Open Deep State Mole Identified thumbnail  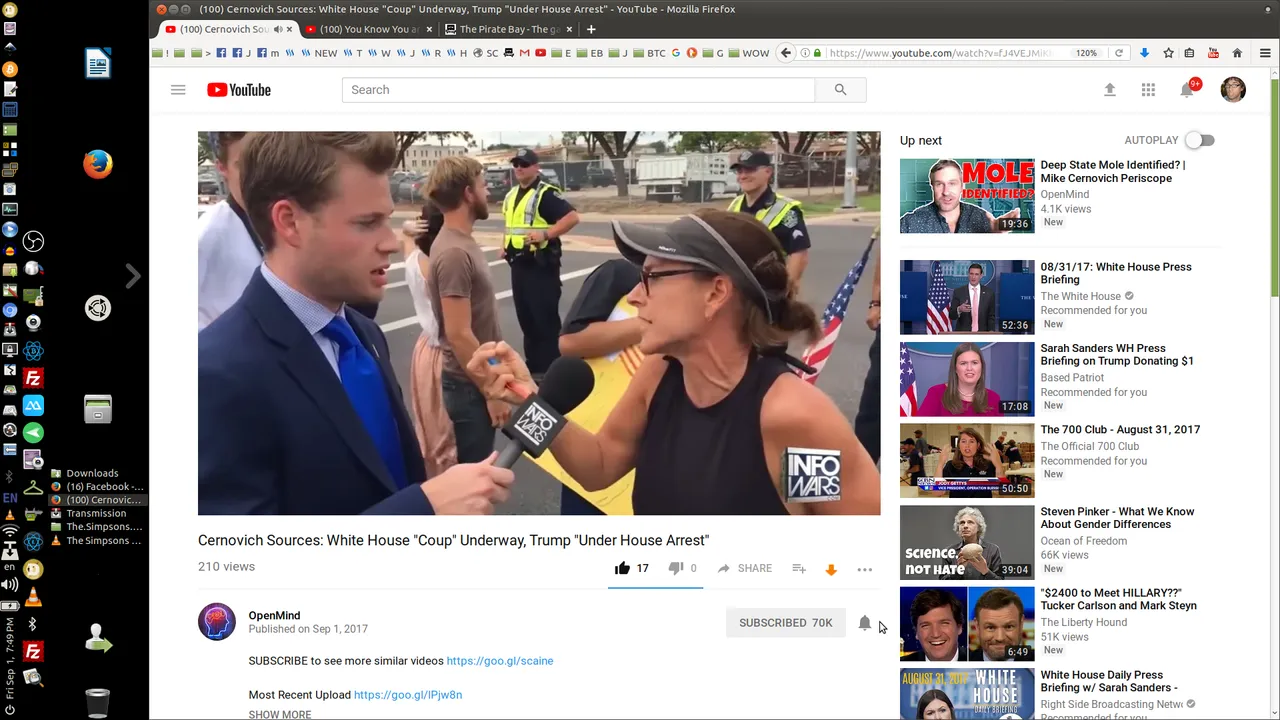(967, 196)
